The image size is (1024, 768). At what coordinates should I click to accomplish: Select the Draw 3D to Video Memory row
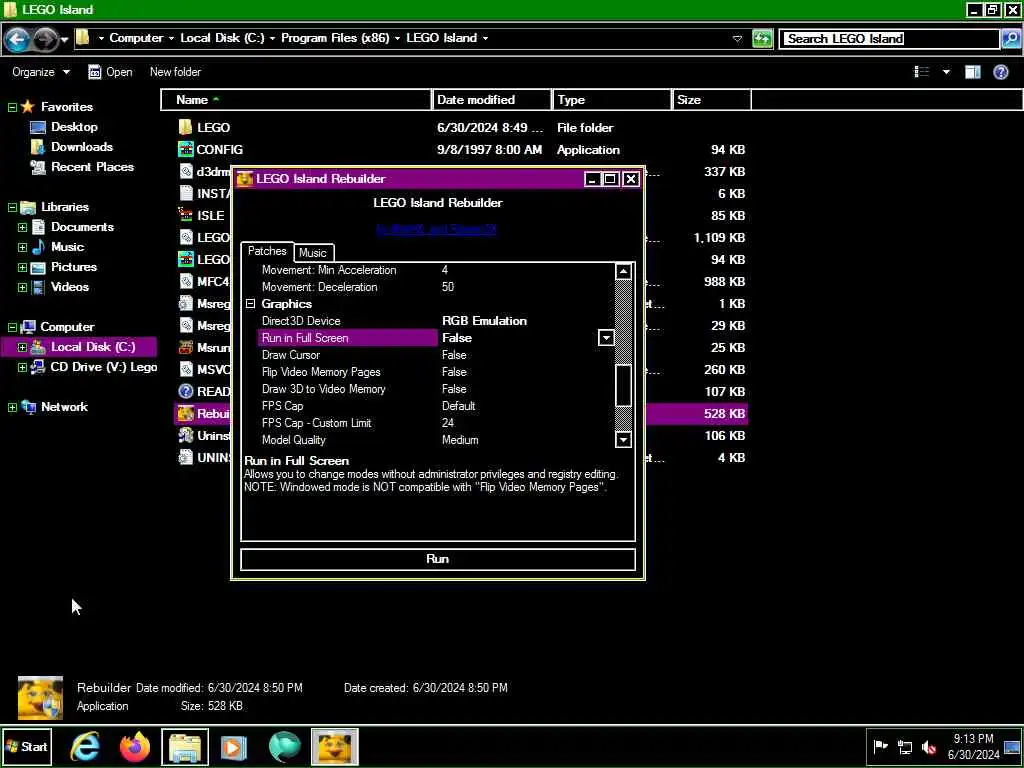427,389
